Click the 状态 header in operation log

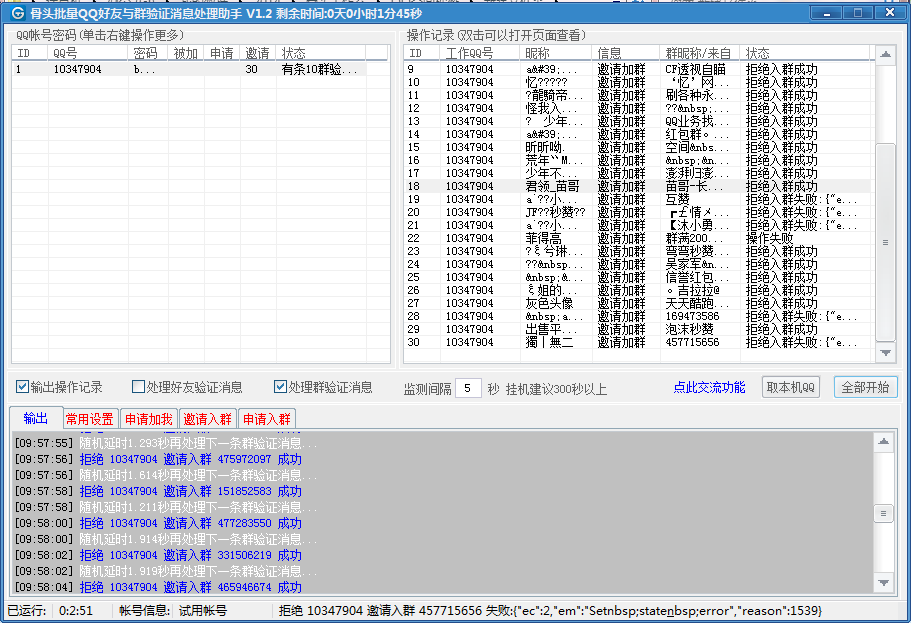(x=805, y=53)
